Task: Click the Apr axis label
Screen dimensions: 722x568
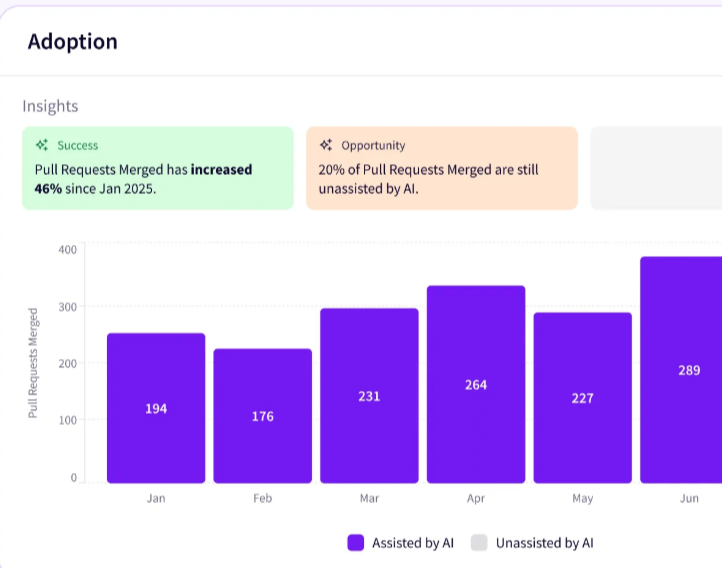Action: point(476,498)
